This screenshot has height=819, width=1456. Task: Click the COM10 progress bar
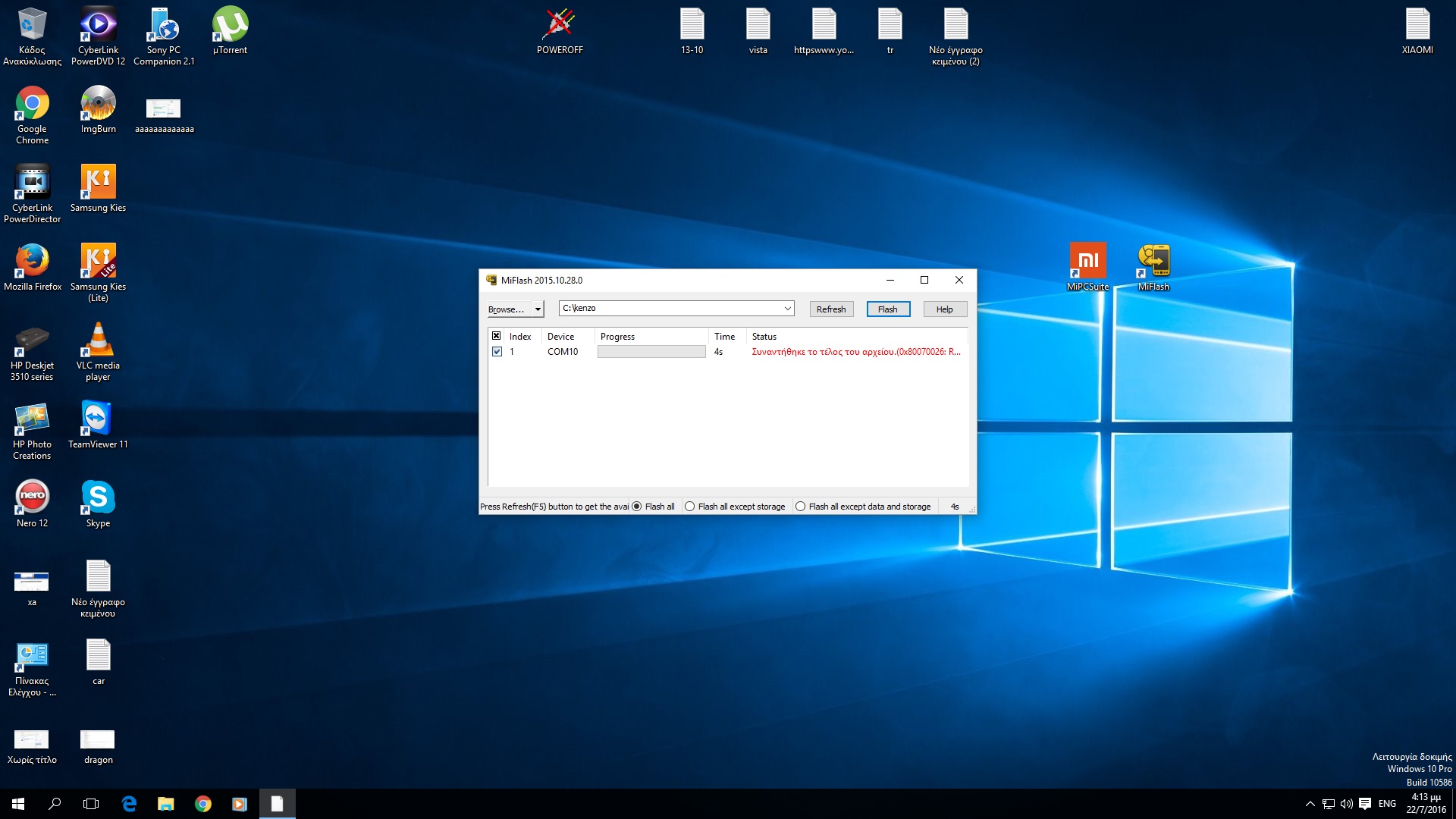(x=651, y=352)
